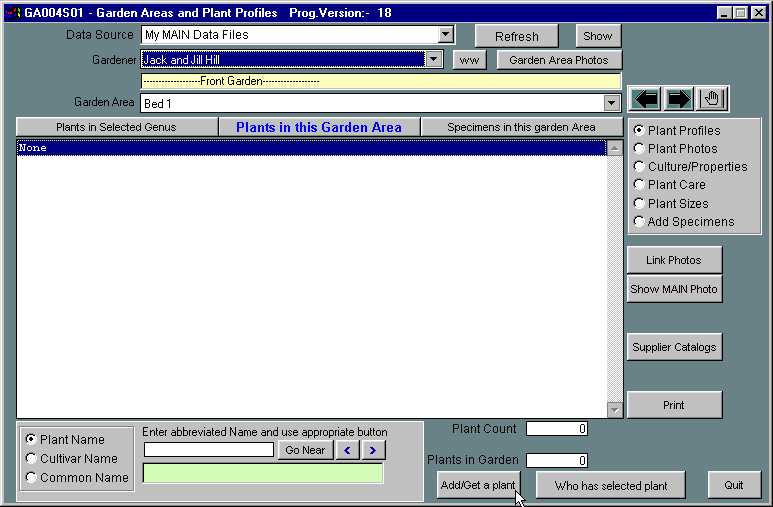Image resolution: width=773 pixels, height=507 pixels.
Task: Click the abbreviated name input field
Action: click(x=208, y=450)
